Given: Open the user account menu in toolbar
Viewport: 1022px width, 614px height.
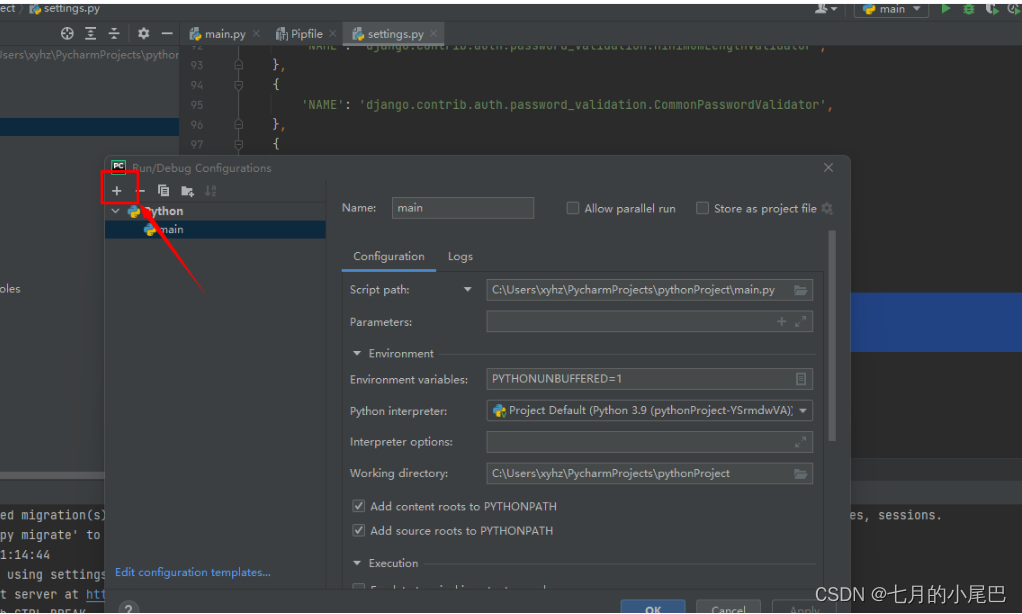Looking at the screenshot, I should click(x=825, y=8).
